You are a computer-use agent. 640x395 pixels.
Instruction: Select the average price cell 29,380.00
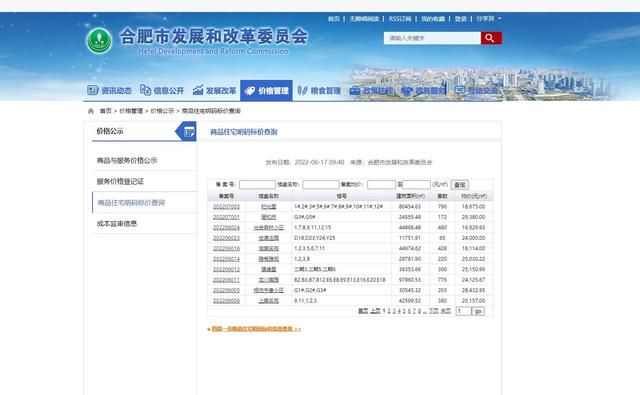[473, 217]
